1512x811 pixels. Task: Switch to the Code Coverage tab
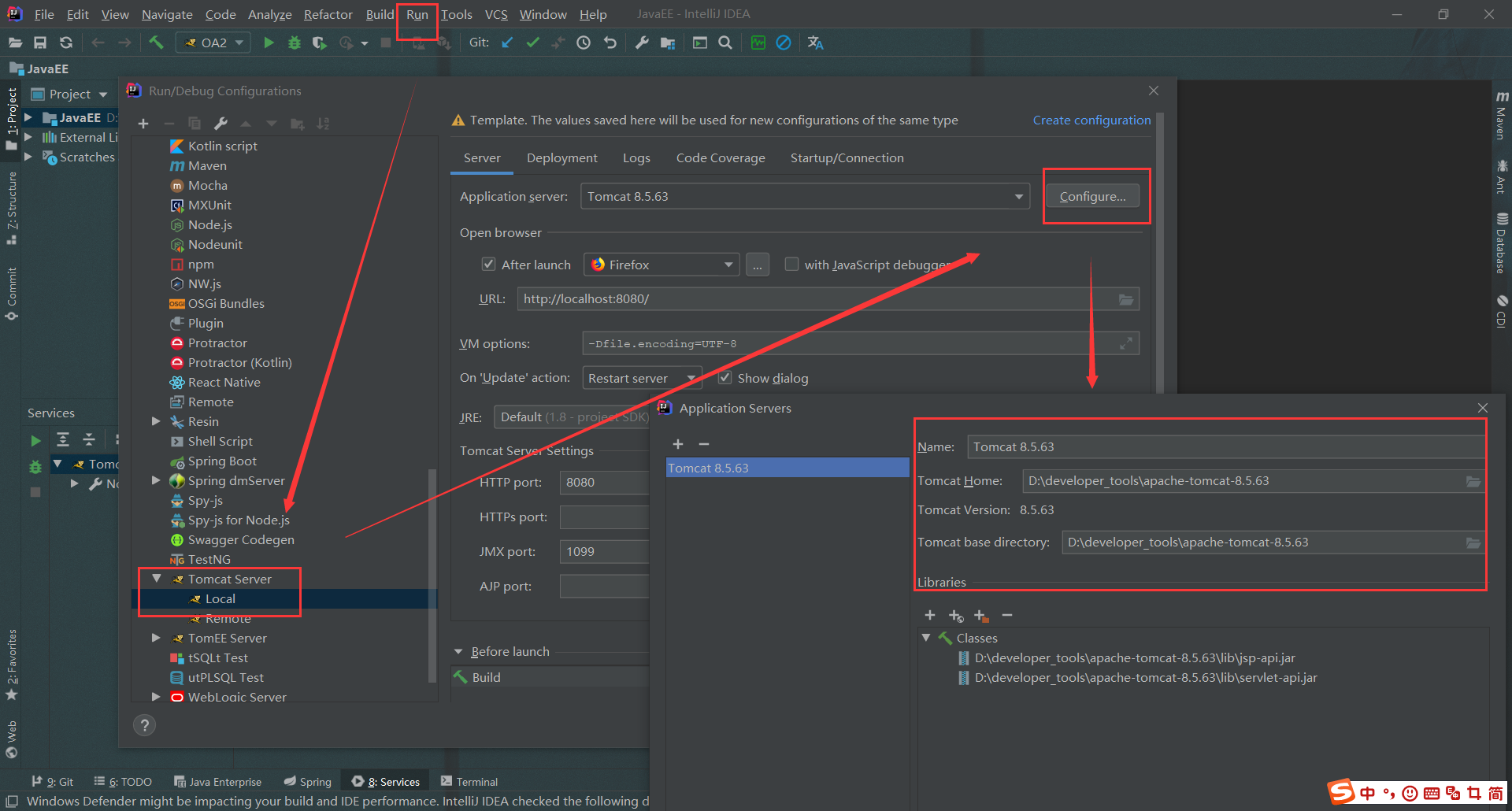coord(721,158)
